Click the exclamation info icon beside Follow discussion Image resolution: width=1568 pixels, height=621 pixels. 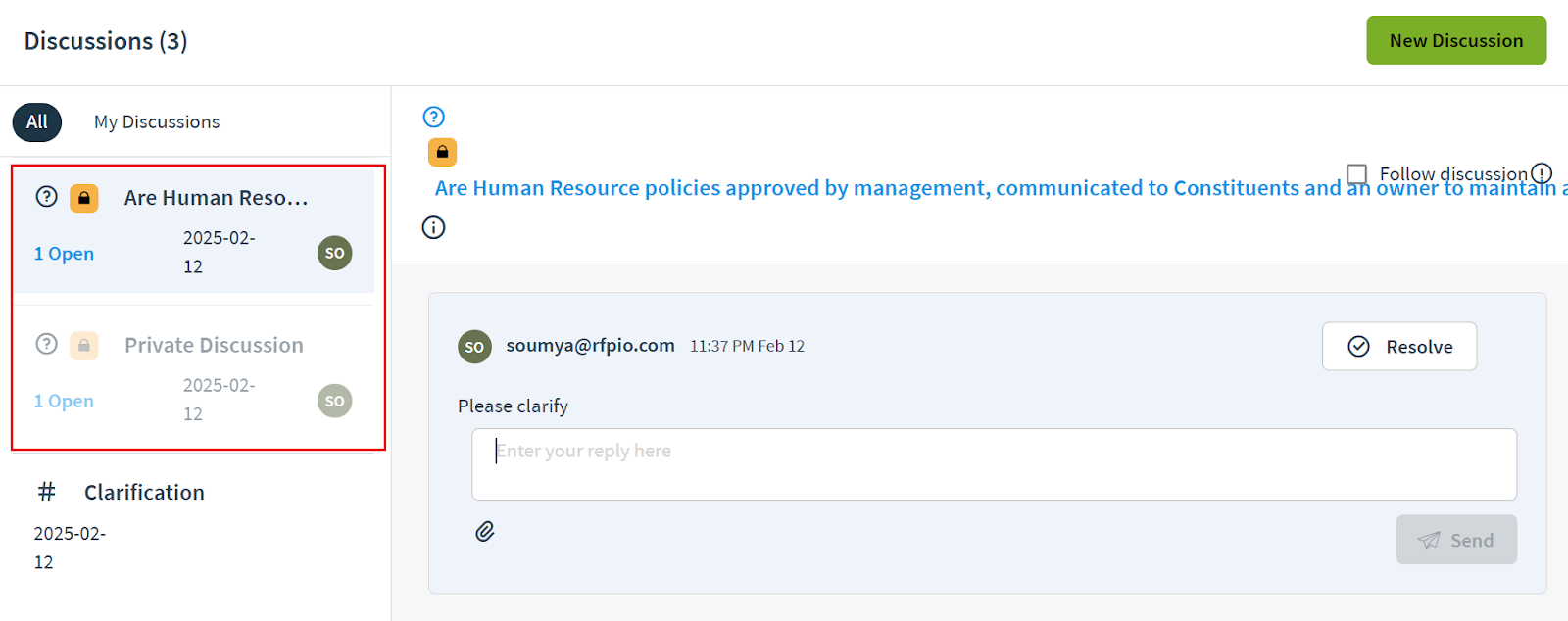pyautogui.click(x=1542, y=173)
